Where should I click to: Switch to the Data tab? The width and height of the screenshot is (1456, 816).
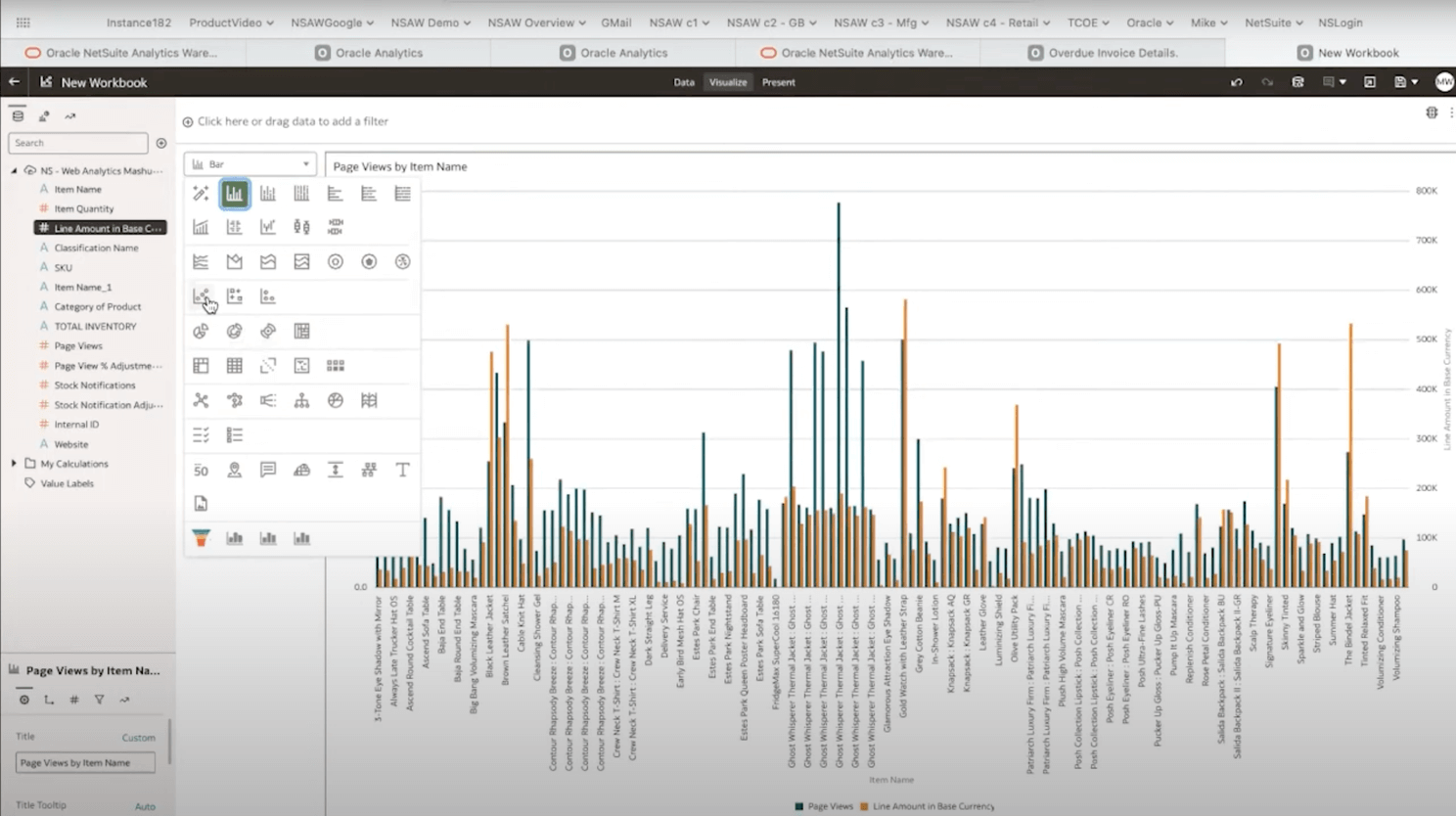pyautogui.click(x=684, y=83)
